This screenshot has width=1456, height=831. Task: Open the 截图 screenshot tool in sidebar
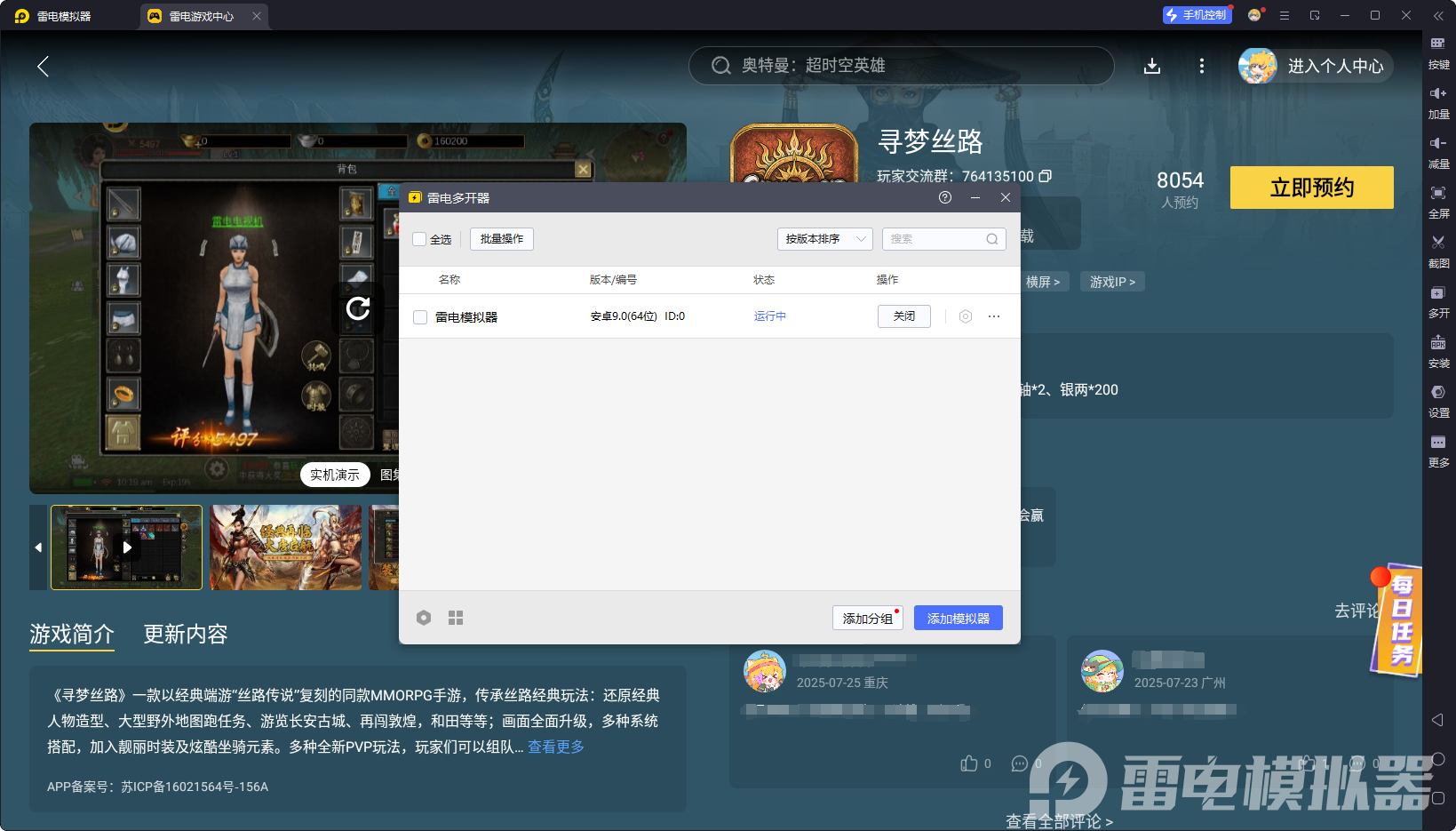click(1438, 249)
